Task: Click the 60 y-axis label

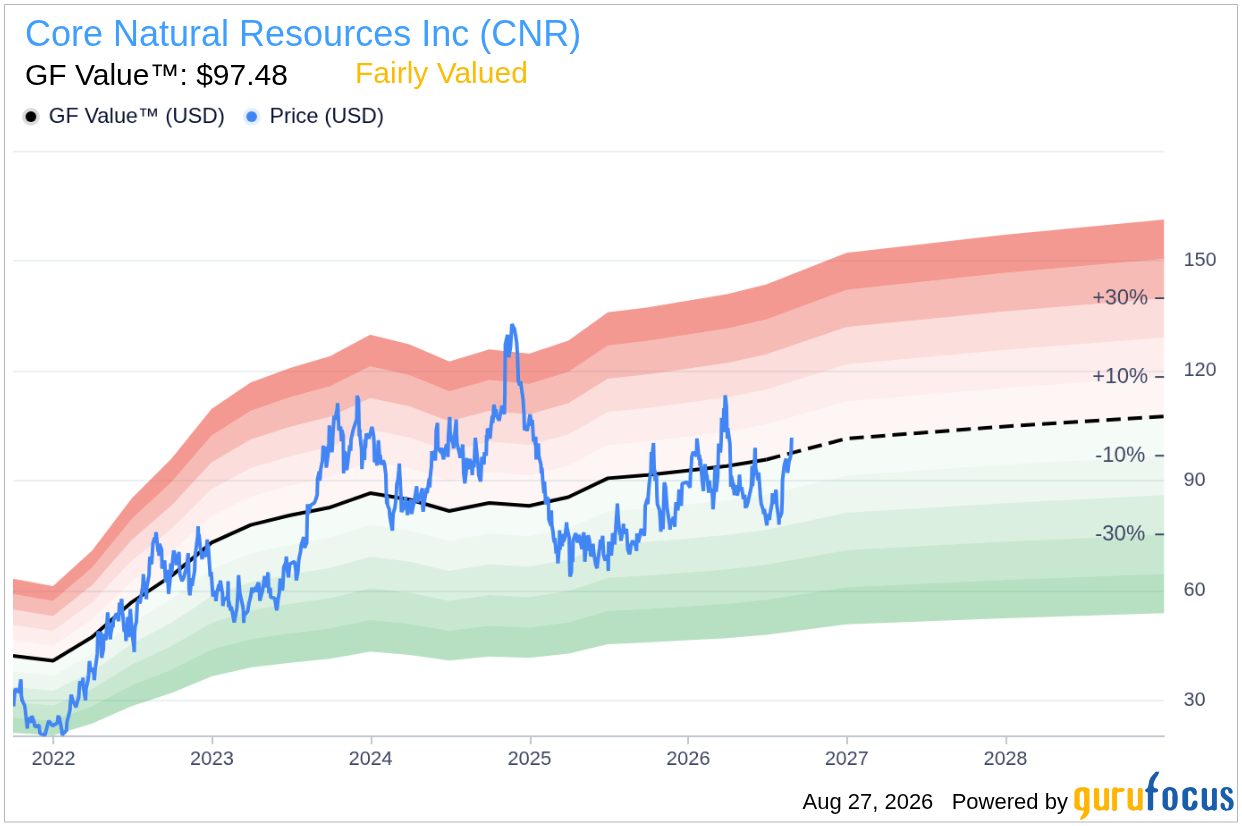Action: click(1195, 590)
